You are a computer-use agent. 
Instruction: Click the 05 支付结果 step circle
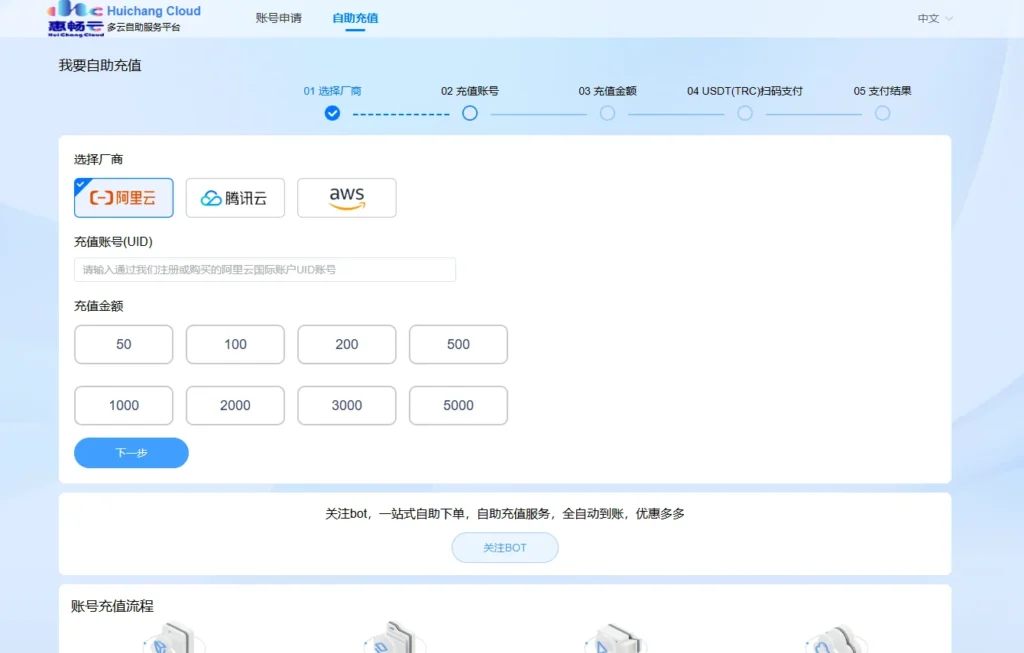pos(882,114)
